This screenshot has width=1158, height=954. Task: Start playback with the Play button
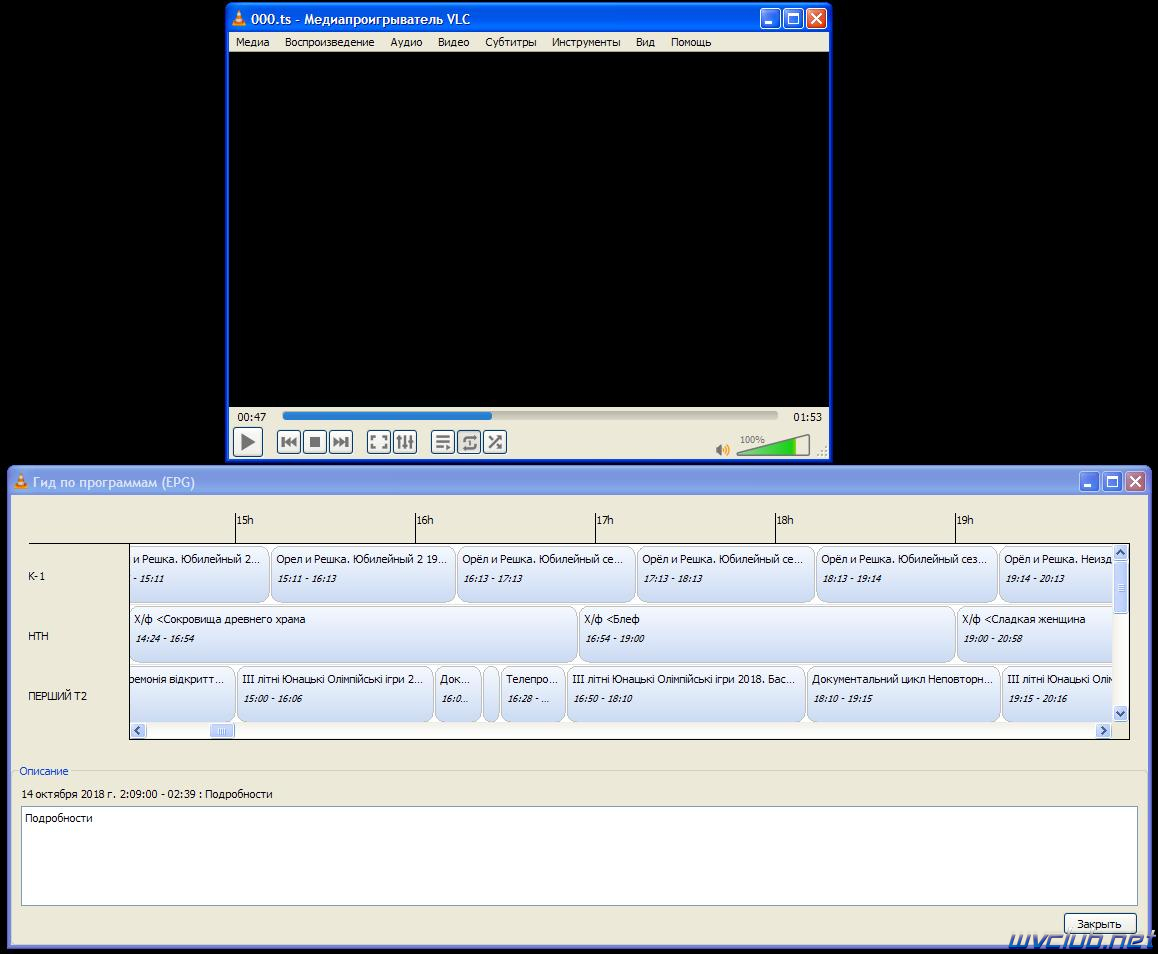(x=247, y=442)
